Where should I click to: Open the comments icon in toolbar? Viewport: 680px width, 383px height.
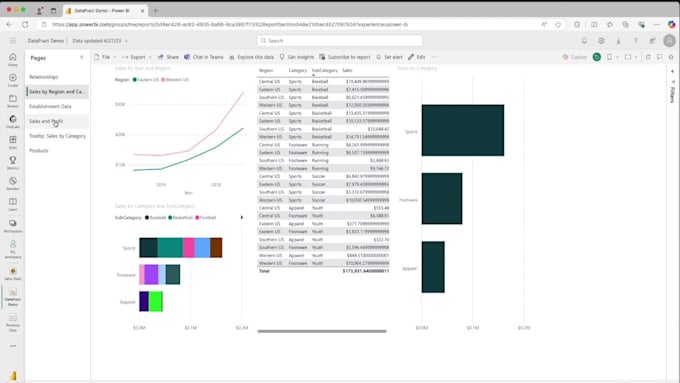[659, 57]
